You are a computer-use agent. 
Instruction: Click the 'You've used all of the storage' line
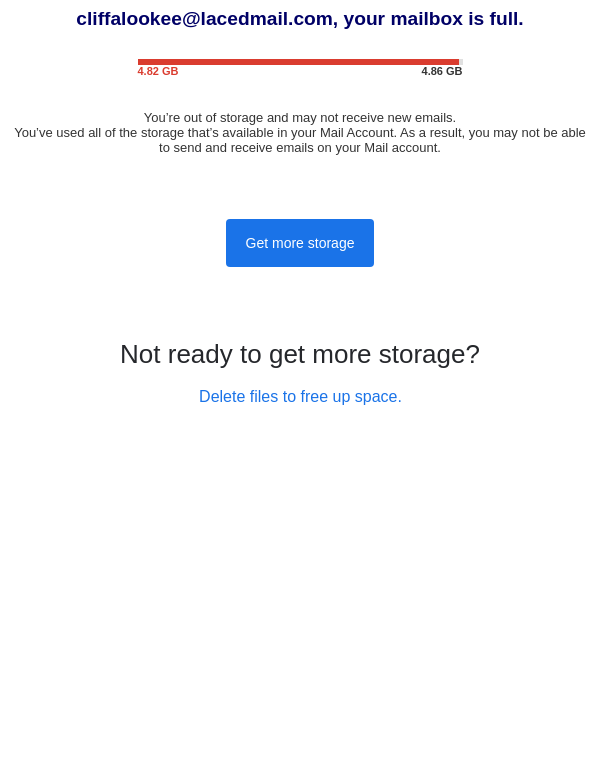click(x=300, y=133)
